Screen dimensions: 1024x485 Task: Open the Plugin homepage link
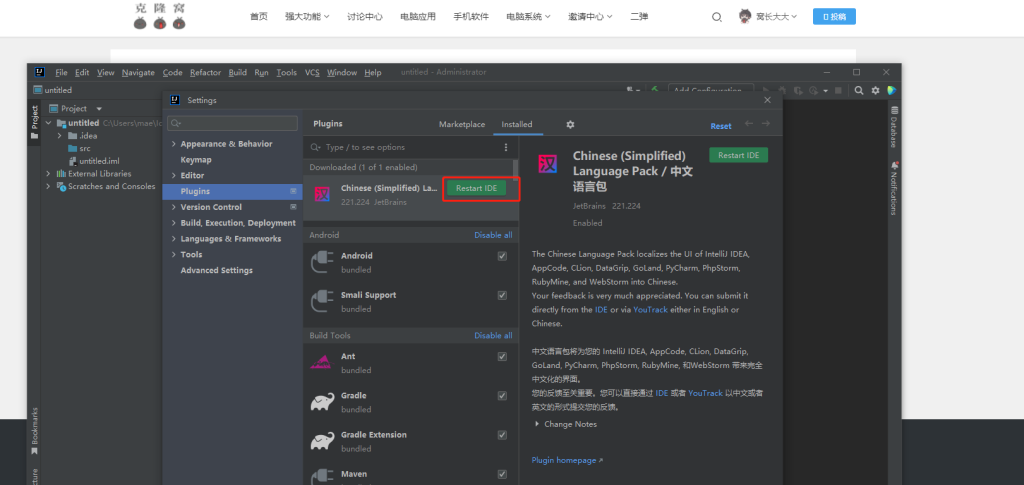click(x=567, y=460)
